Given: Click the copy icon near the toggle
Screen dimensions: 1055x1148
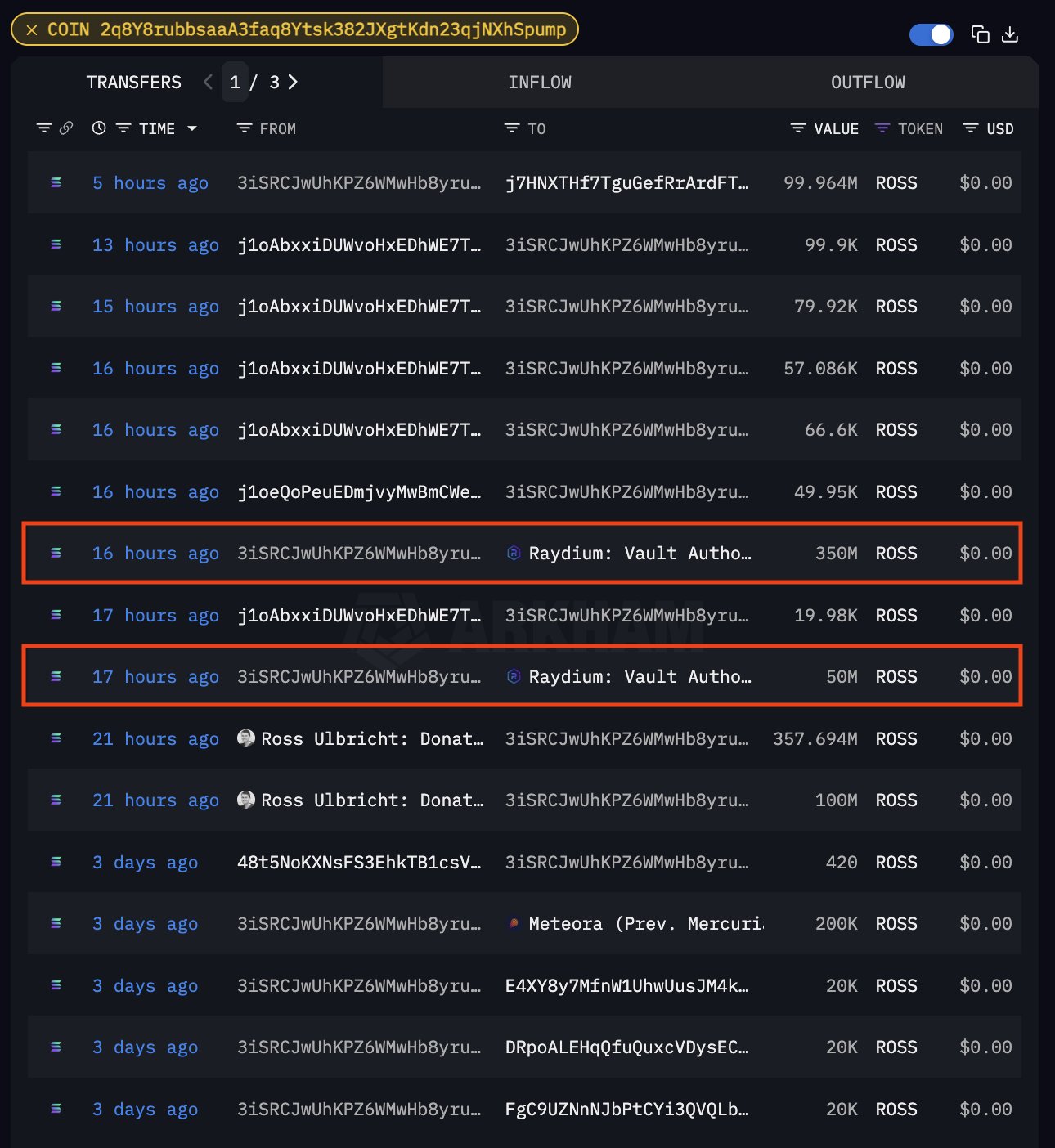Looking at the screenshot, I should tap(980, 34).
